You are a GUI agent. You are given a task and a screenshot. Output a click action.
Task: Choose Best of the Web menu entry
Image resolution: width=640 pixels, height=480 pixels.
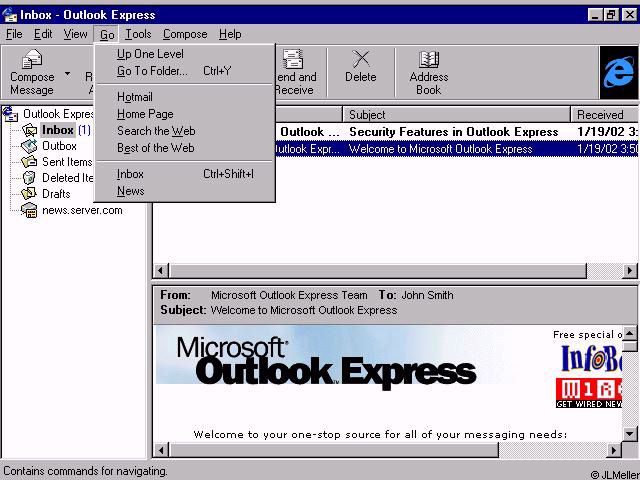[x=185, y=148]
